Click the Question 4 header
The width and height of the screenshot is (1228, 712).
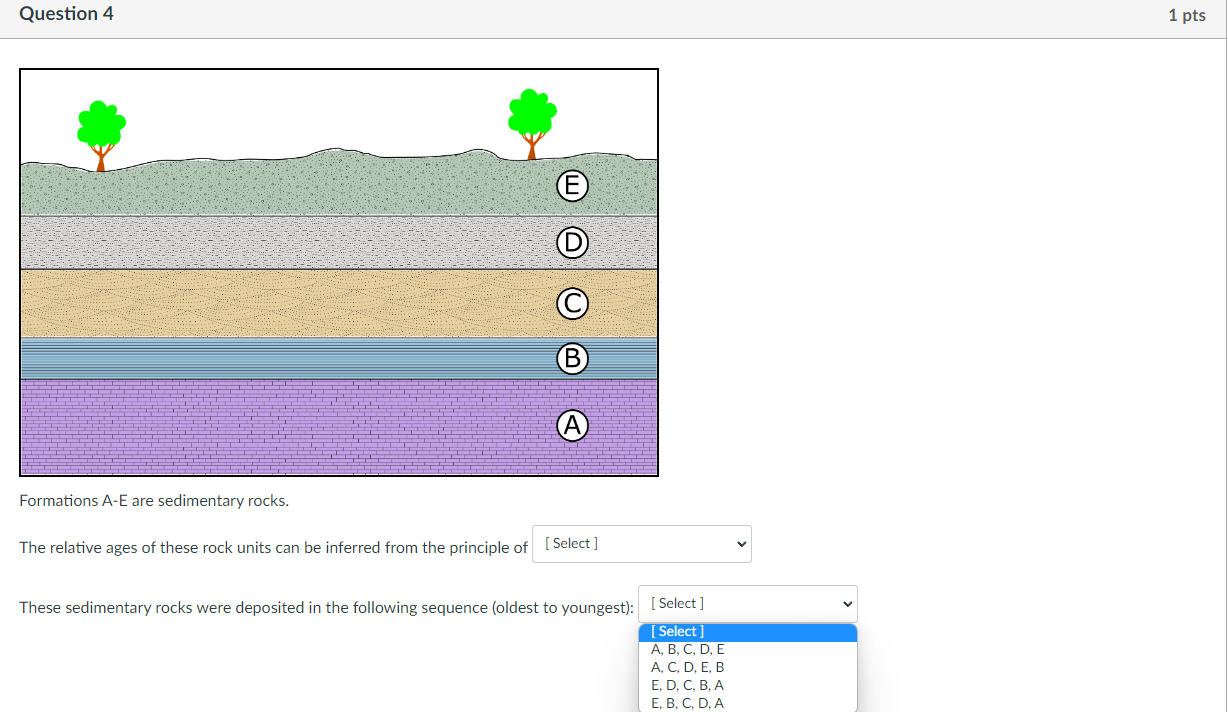66,14
